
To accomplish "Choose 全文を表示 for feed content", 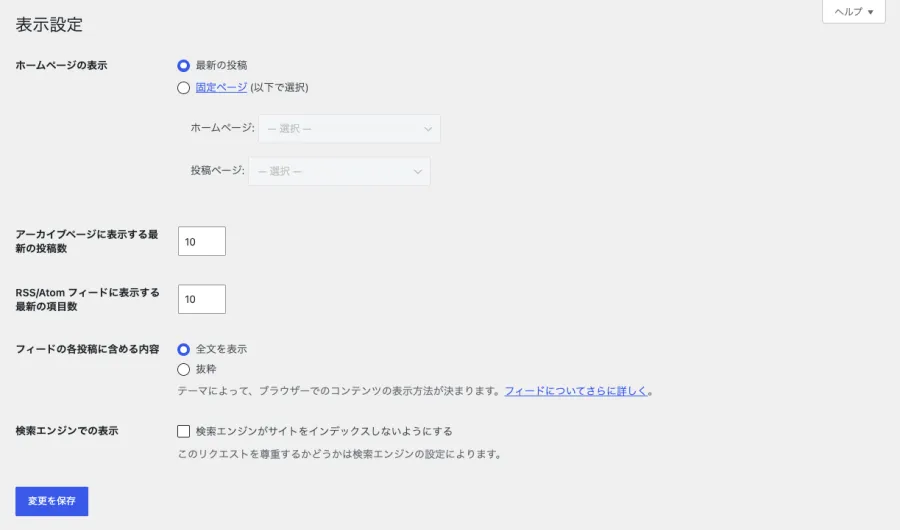I will coord(183,349).
